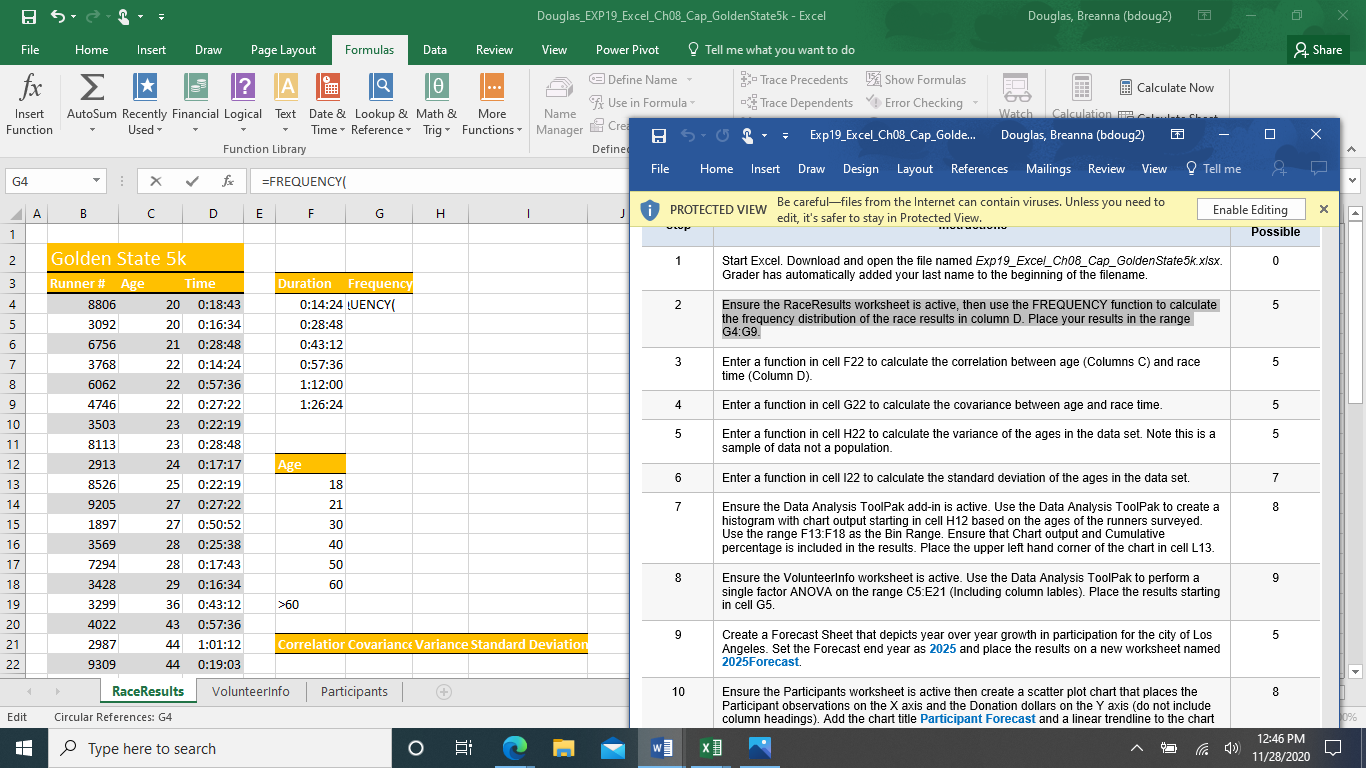The width and height of the screenshot is (1366, 768).
Task: Click the Enable Editing button
Action: click(1251, 209)
